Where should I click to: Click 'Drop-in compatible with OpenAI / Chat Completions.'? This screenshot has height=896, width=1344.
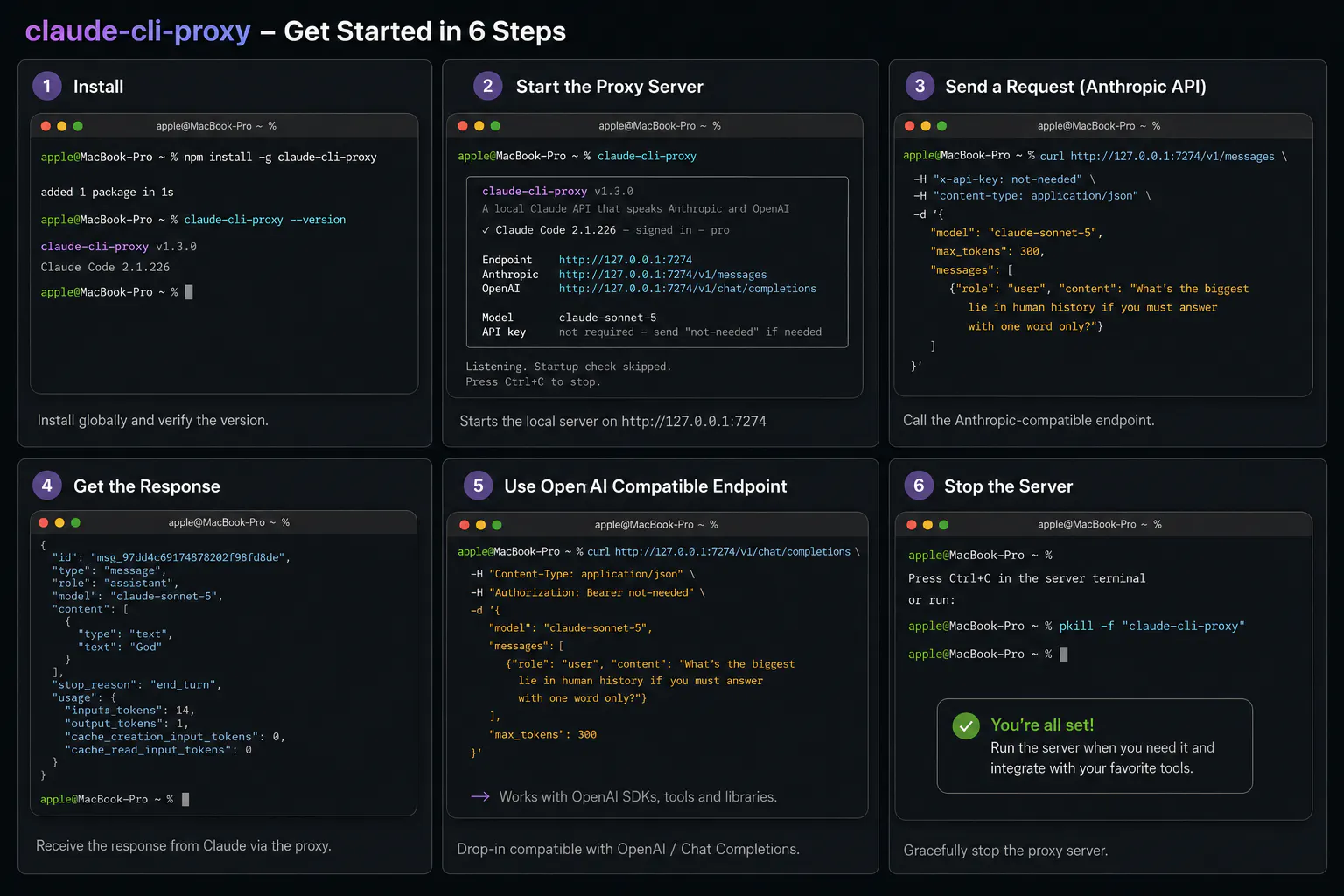(x=628, y=850)
